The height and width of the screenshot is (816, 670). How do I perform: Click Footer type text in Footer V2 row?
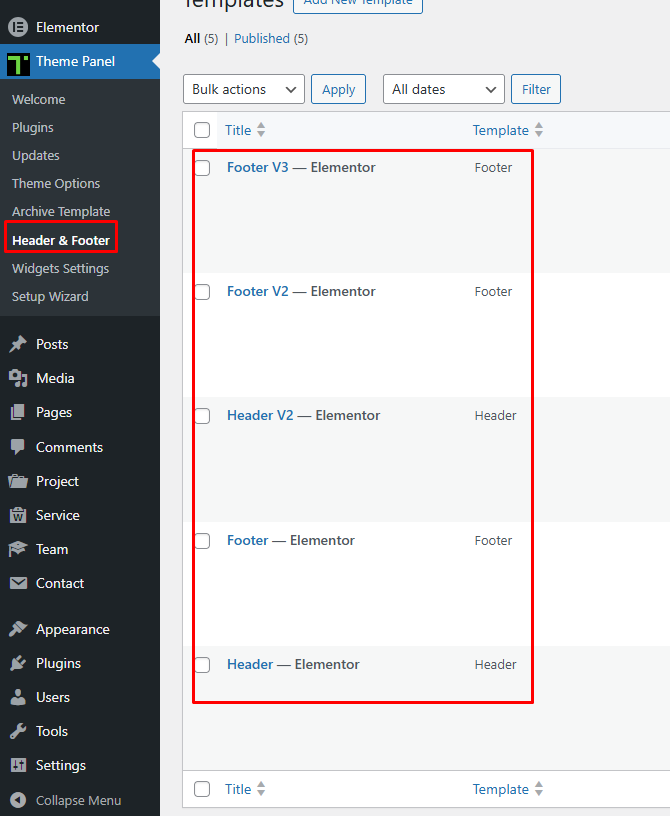(x=493, y=291)
